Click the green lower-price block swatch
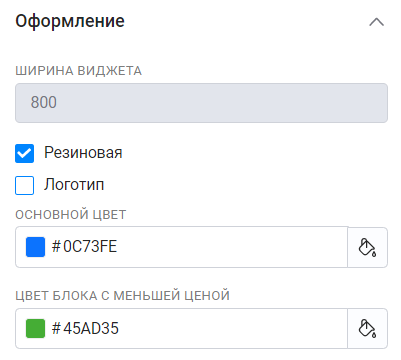The image size is (401, 360). coord(35,328)
